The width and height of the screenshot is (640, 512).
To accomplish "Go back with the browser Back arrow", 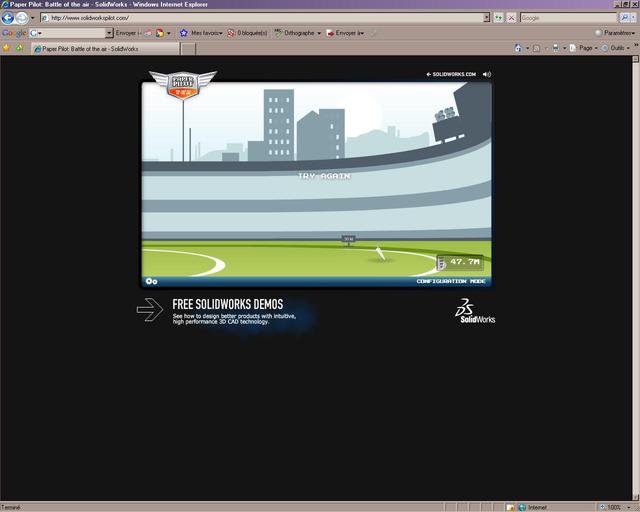I will (x=8, y=18).
